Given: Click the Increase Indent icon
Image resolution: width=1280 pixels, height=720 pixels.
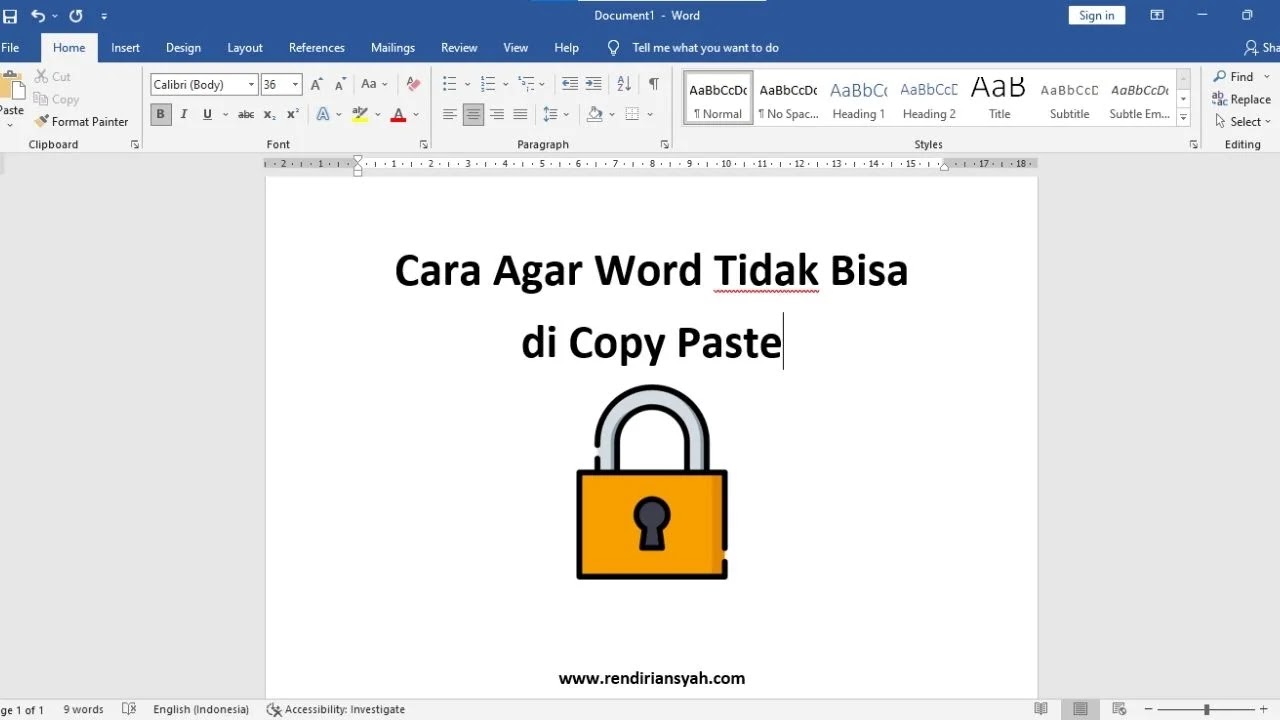Looking at the screenshot, I should [594, 84].
